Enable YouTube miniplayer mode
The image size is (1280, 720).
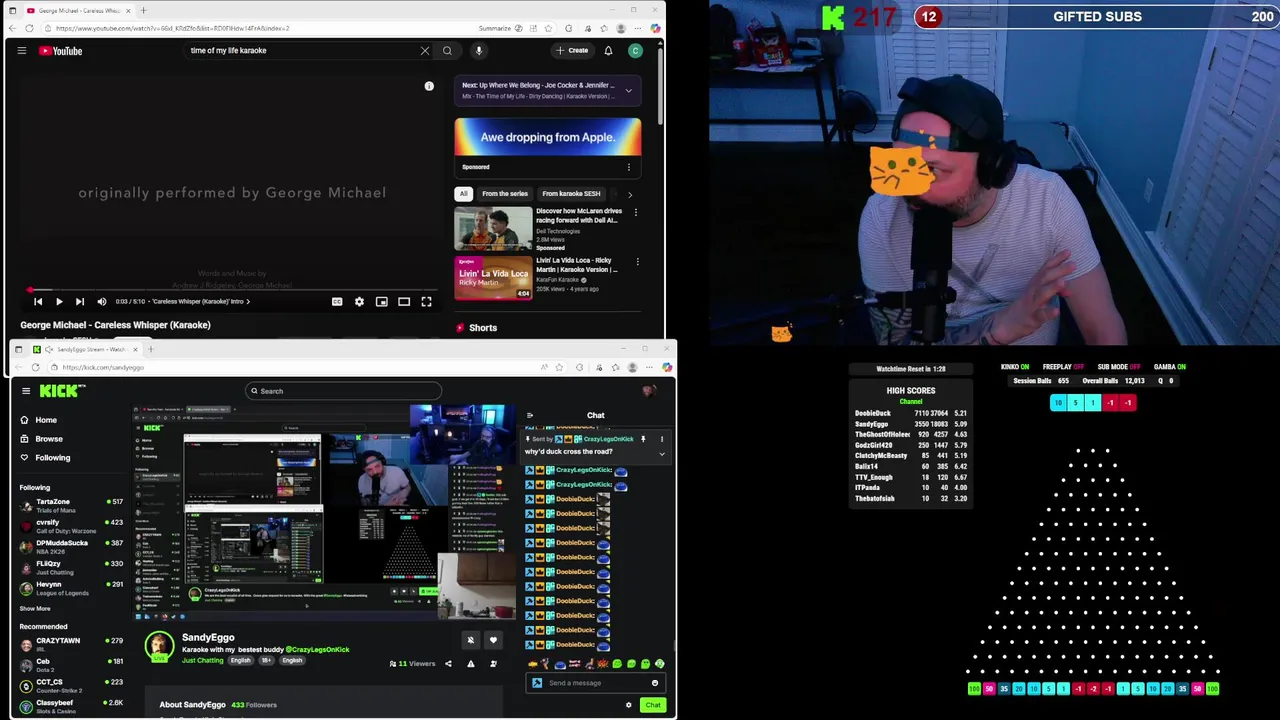[x=382, y=301]
